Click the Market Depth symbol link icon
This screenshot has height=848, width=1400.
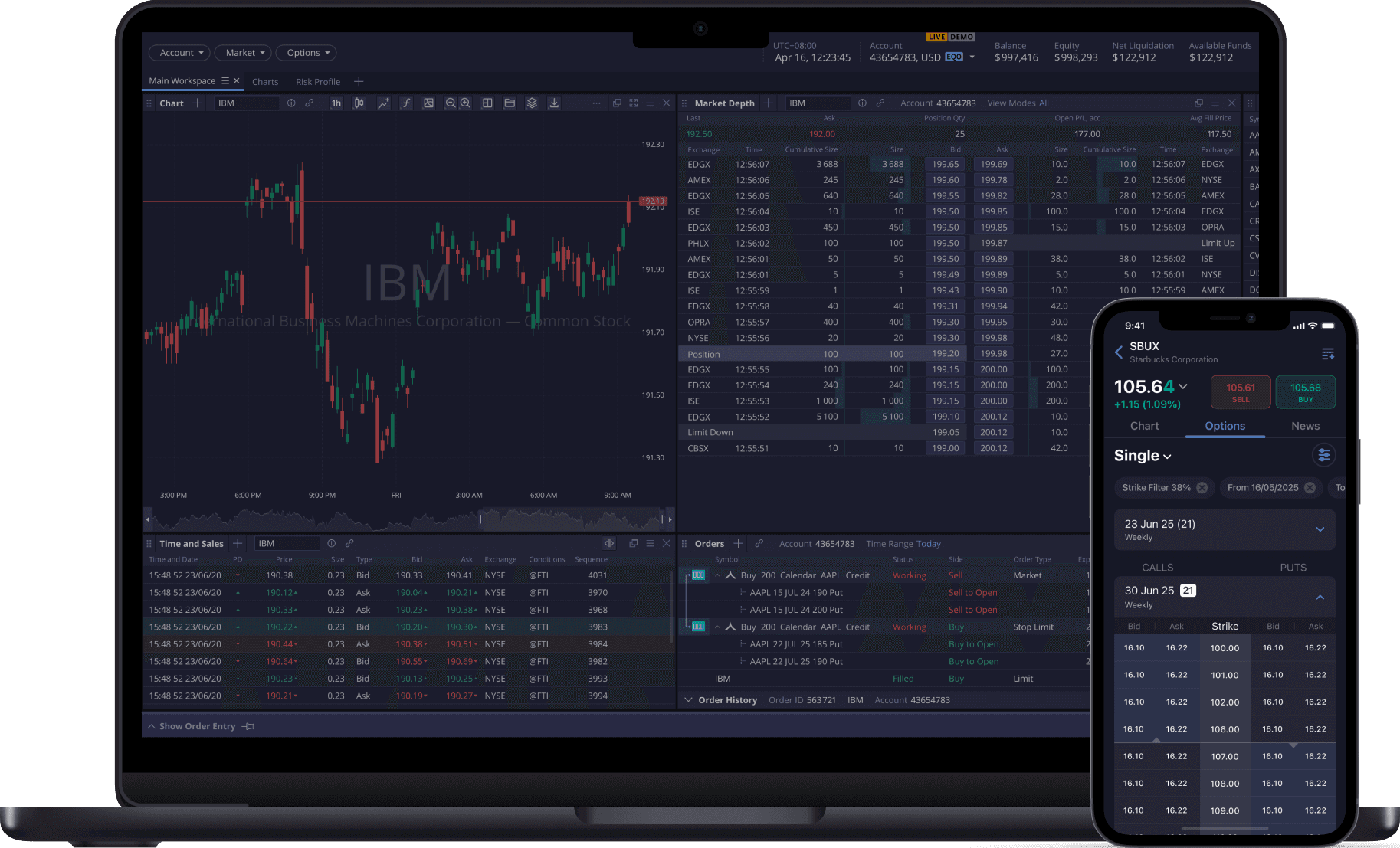(880, 103)
